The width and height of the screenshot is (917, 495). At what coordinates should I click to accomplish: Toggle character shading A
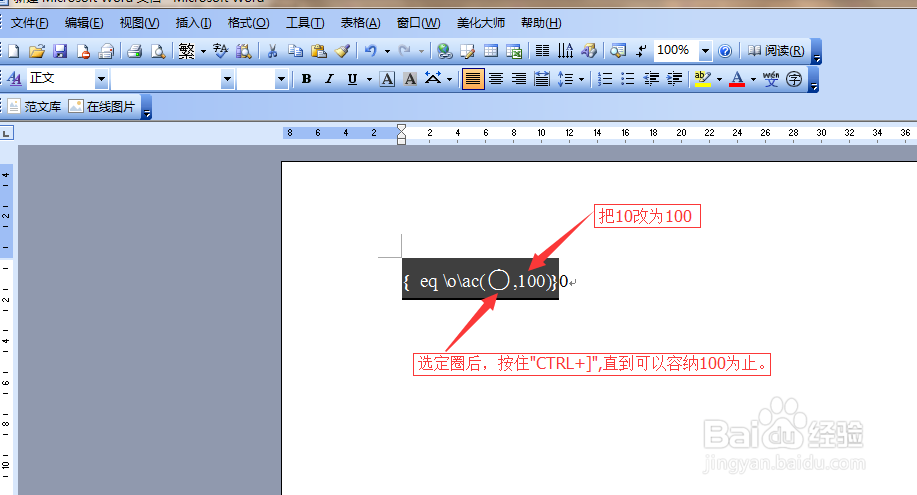click(411, 79)
